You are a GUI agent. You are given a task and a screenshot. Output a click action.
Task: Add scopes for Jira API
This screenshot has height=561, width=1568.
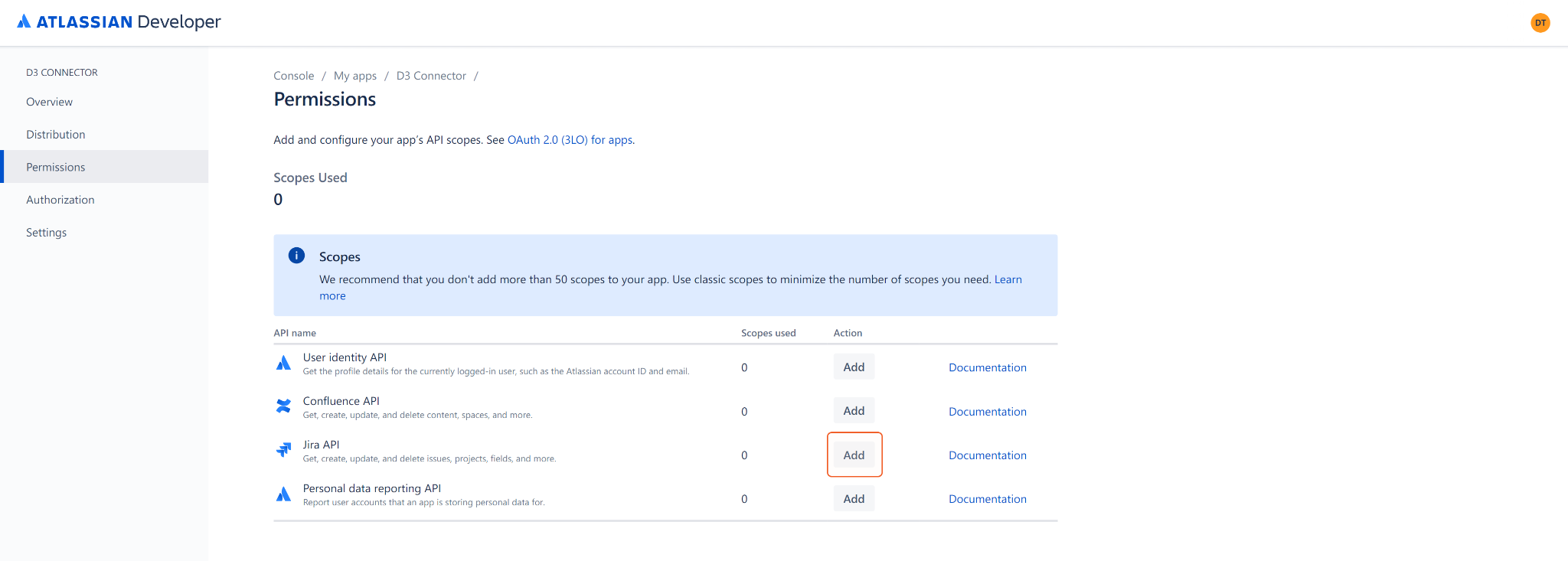(x=854, y=455)
